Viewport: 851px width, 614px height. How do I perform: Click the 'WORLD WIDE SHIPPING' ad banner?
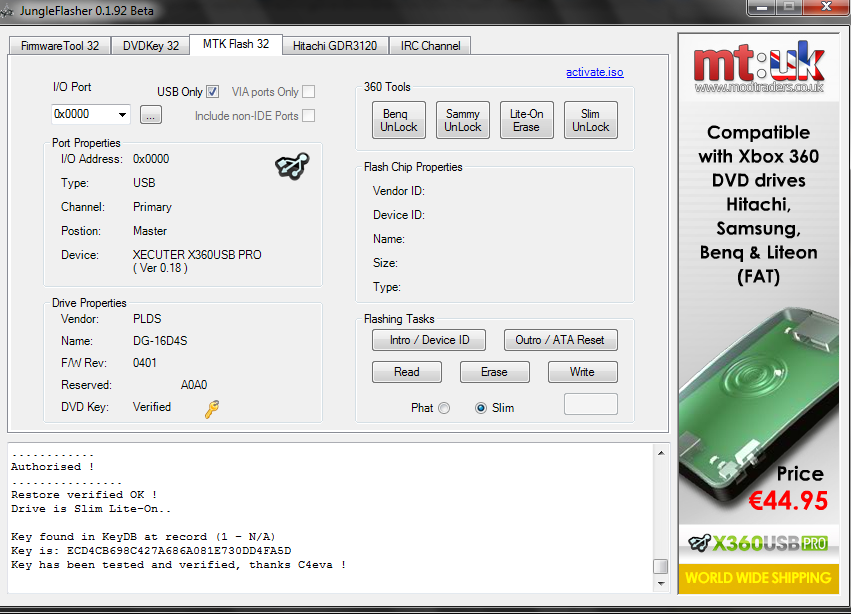tap(758, 578)
